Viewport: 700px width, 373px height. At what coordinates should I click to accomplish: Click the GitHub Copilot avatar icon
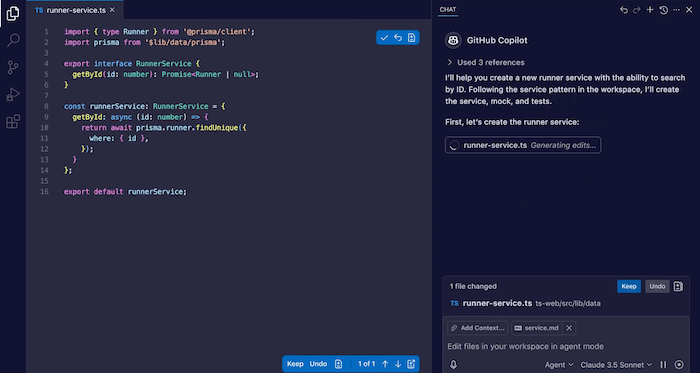[453, 40]
